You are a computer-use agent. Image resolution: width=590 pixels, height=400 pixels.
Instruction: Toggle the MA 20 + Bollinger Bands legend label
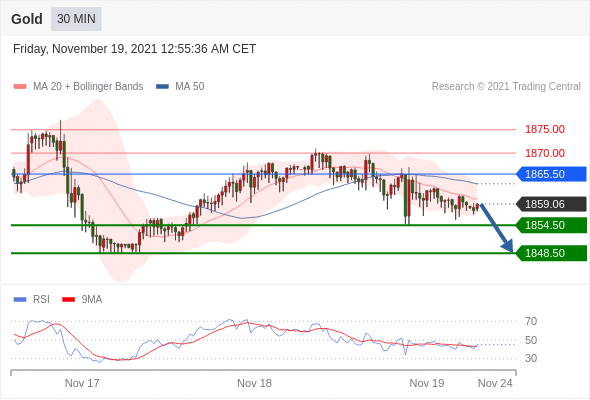pos(88,87)
